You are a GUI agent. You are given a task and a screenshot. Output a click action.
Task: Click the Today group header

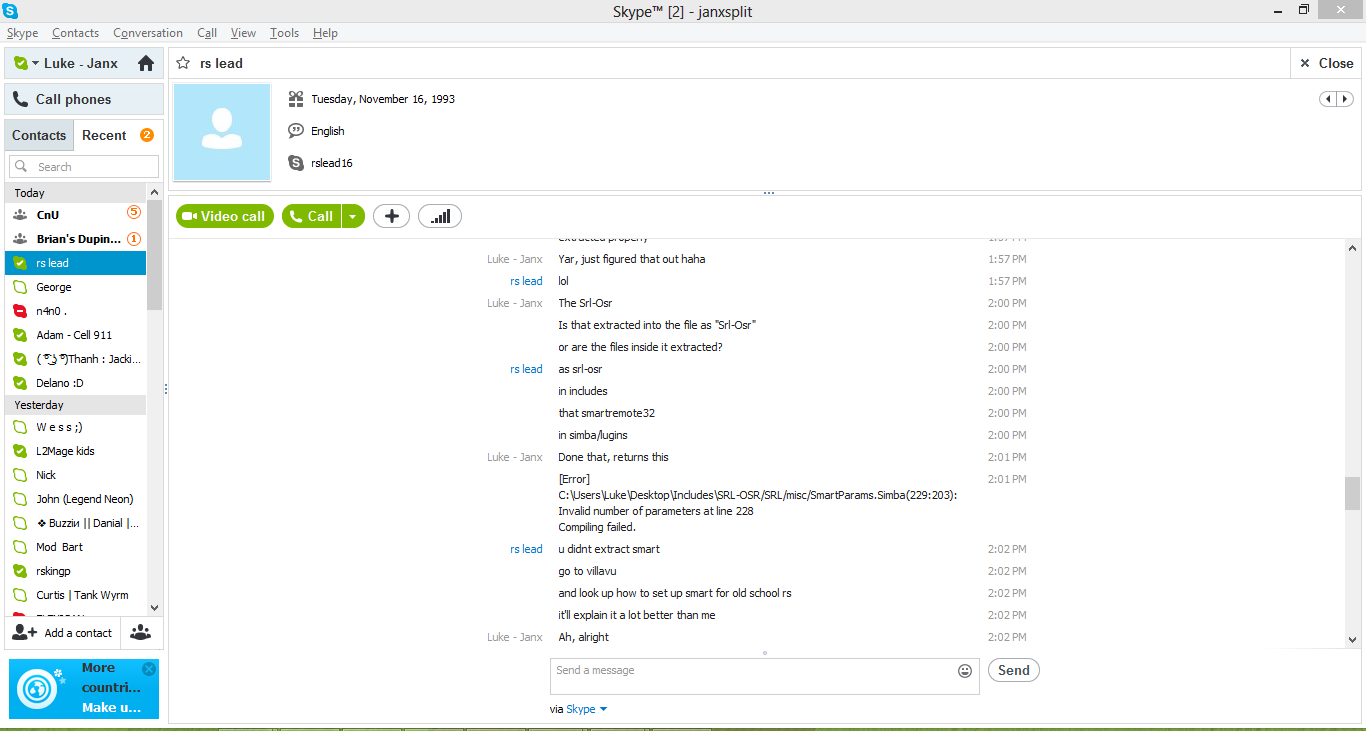tap(75, 193)
